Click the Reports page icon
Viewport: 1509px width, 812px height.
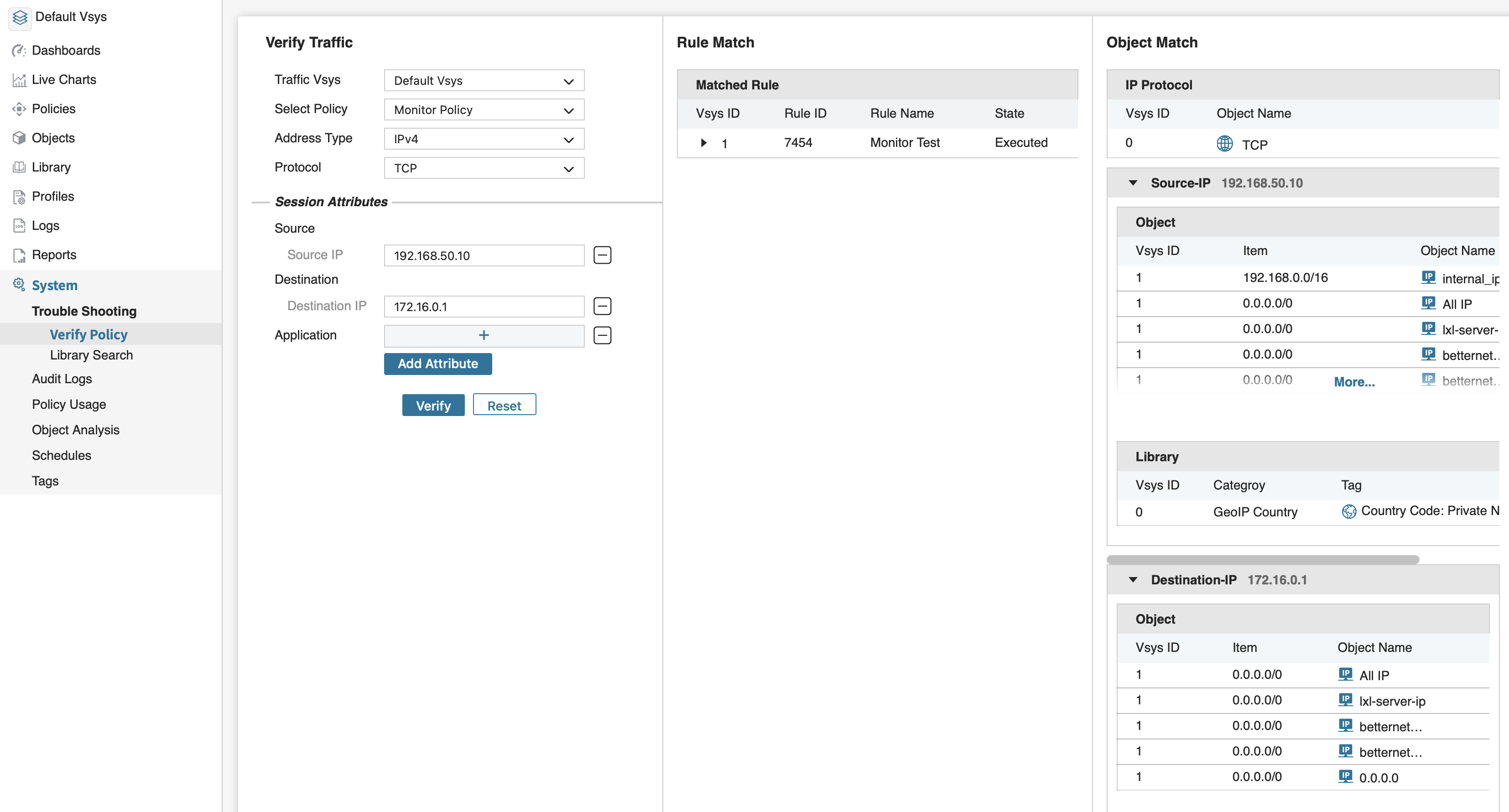coord(19,255)
